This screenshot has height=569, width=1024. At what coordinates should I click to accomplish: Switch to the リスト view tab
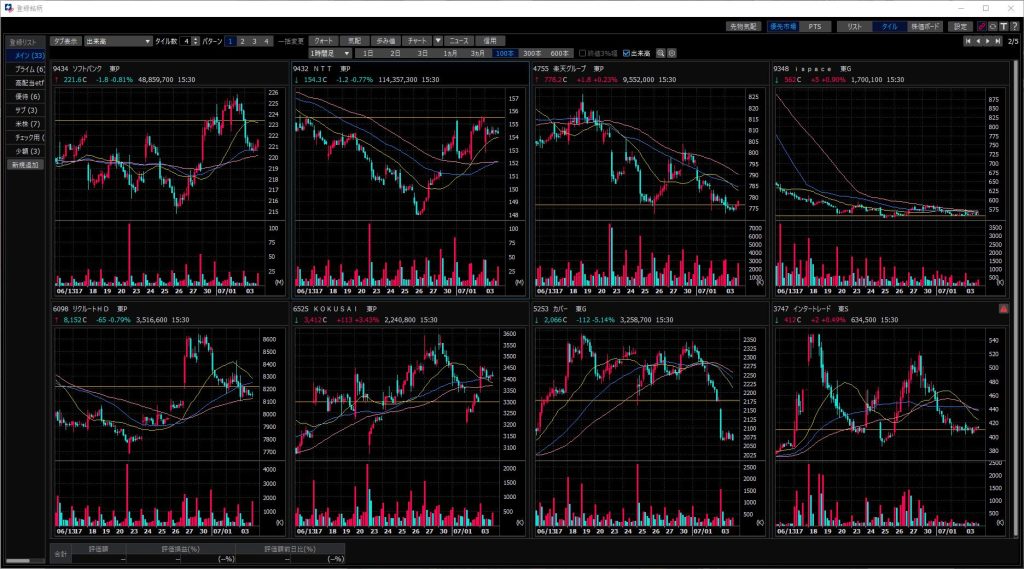pyautogui.click(x=853, y=26)
